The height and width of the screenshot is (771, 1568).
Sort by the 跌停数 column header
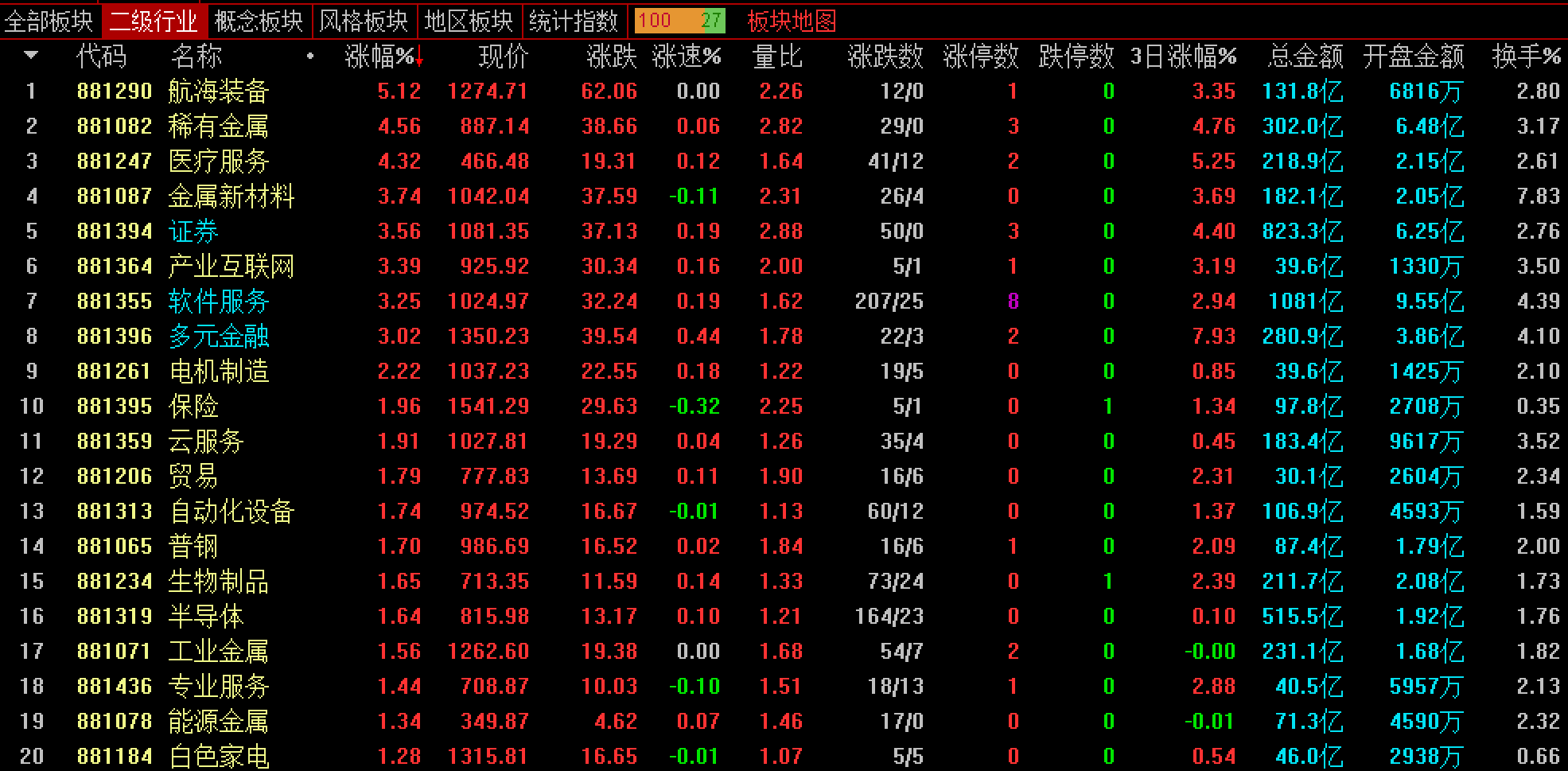tap(1076, 56)
